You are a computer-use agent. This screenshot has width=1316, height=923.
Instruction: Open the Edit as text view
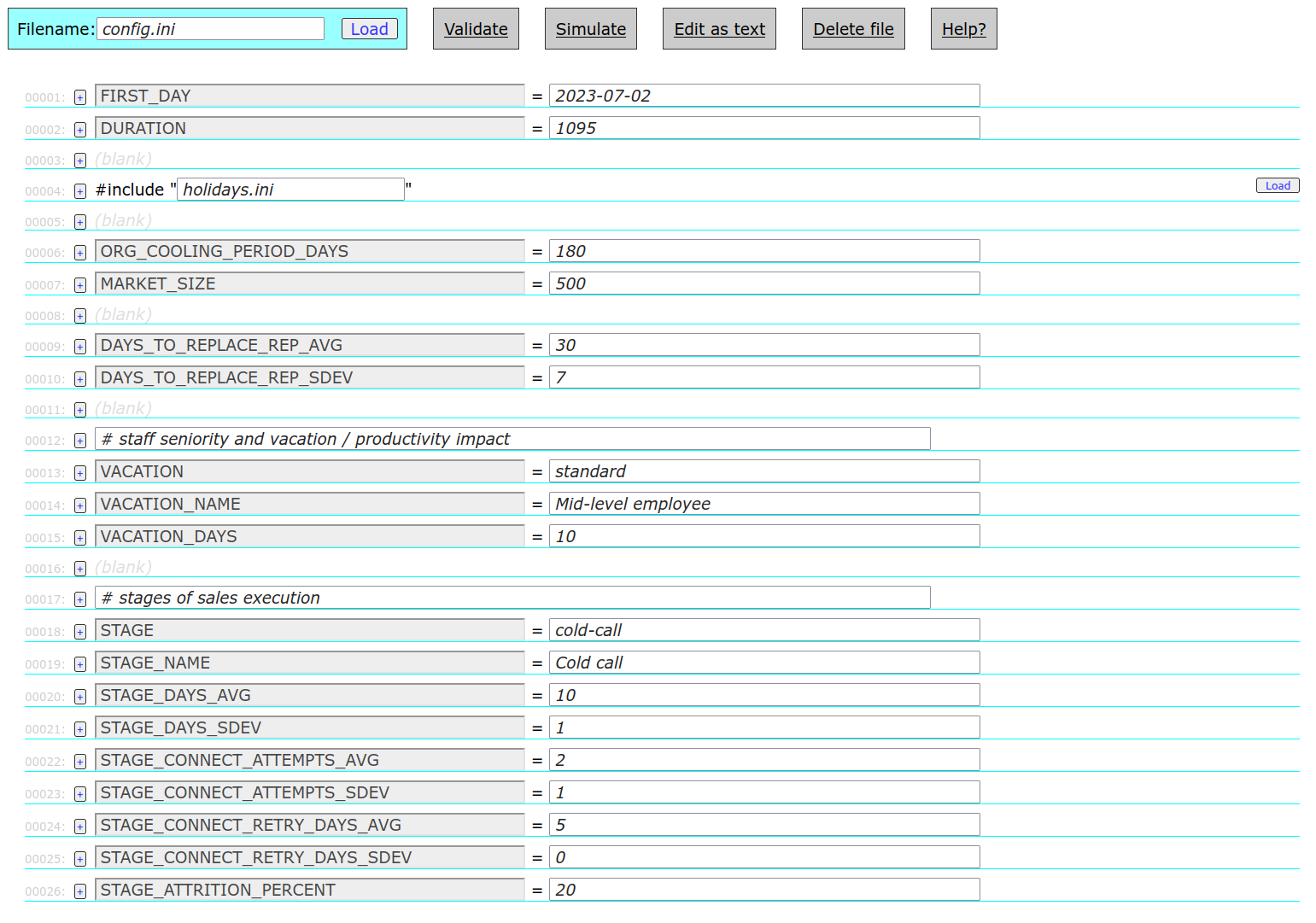720,29
